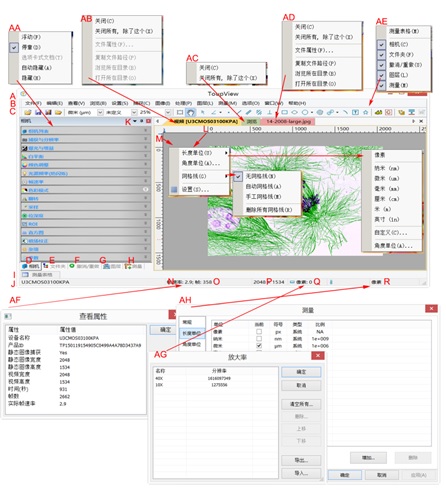This screenshot has height=491, width=446.
Task: Check the 像素 px row checkbox in the 测量 dialog
Action: (259, 332)
